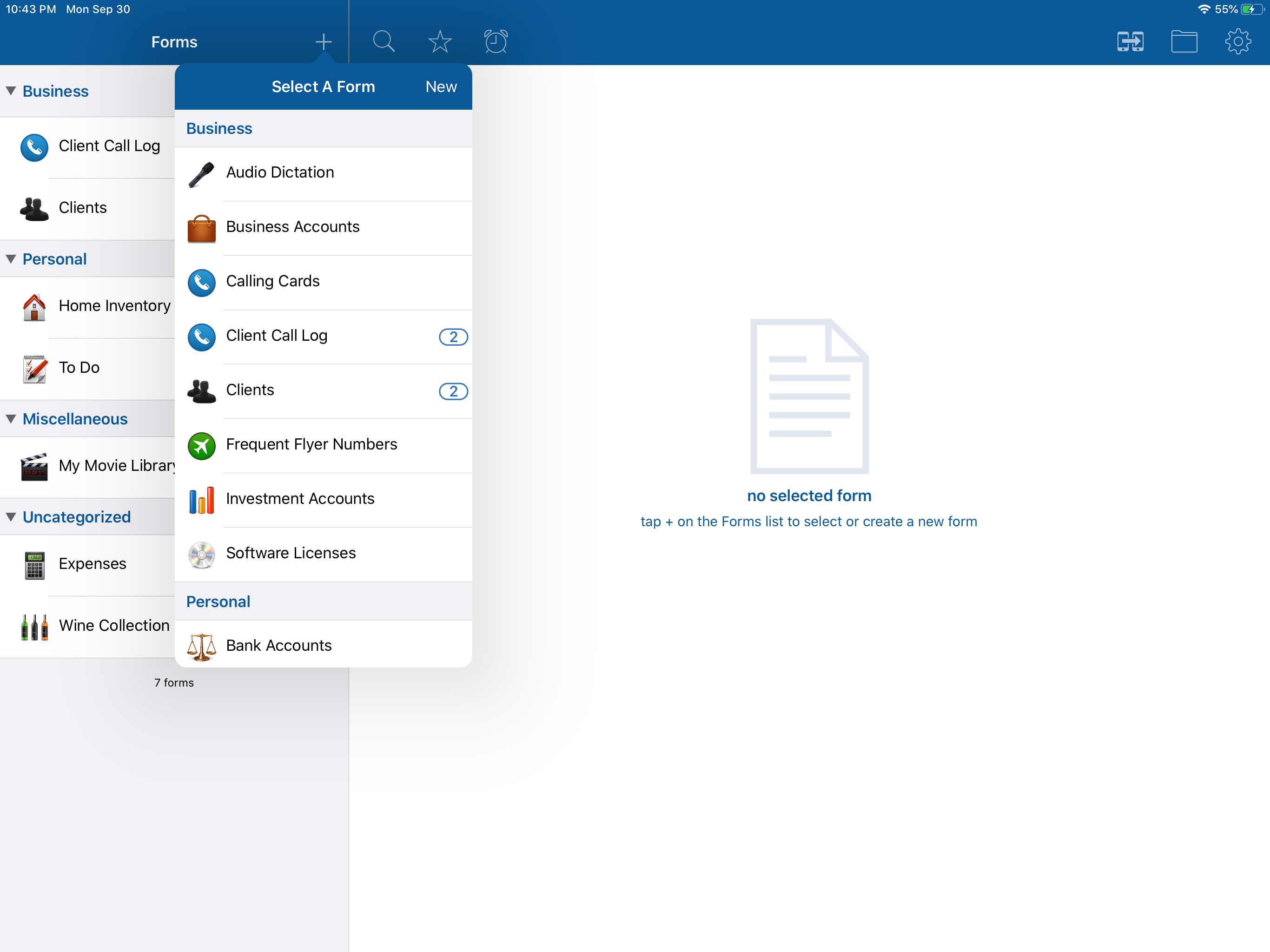Open the alarm clock reminders icon
This screenshot has height=952, width=1270.
[x=496, y=41]
